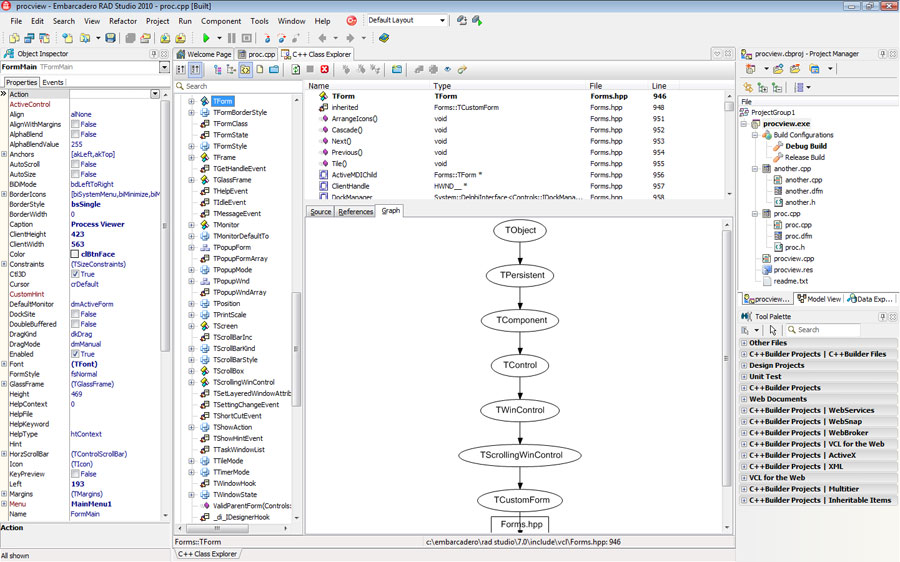Switch to the Events tab in Object Inspector
This screenshot has height=562, width=900.
point(53,82)
